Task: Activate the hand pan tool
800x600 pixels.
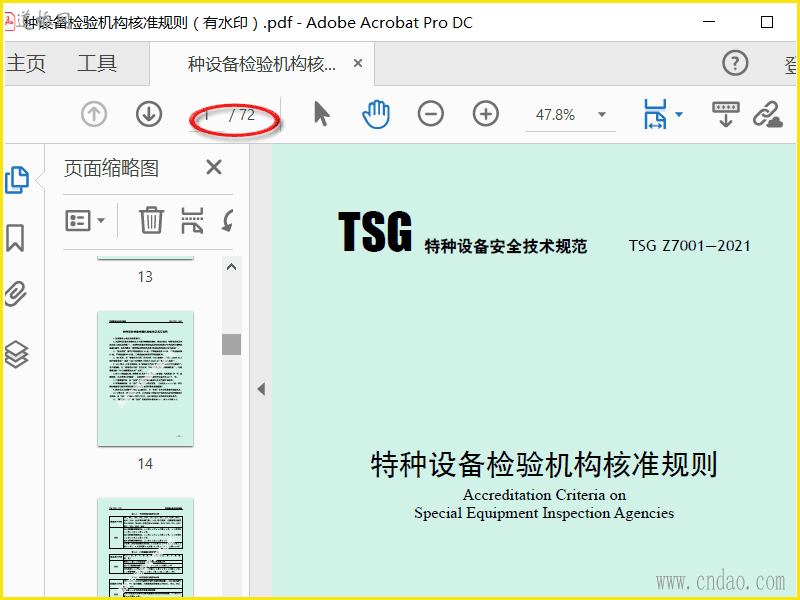Action: coord(376,114)
